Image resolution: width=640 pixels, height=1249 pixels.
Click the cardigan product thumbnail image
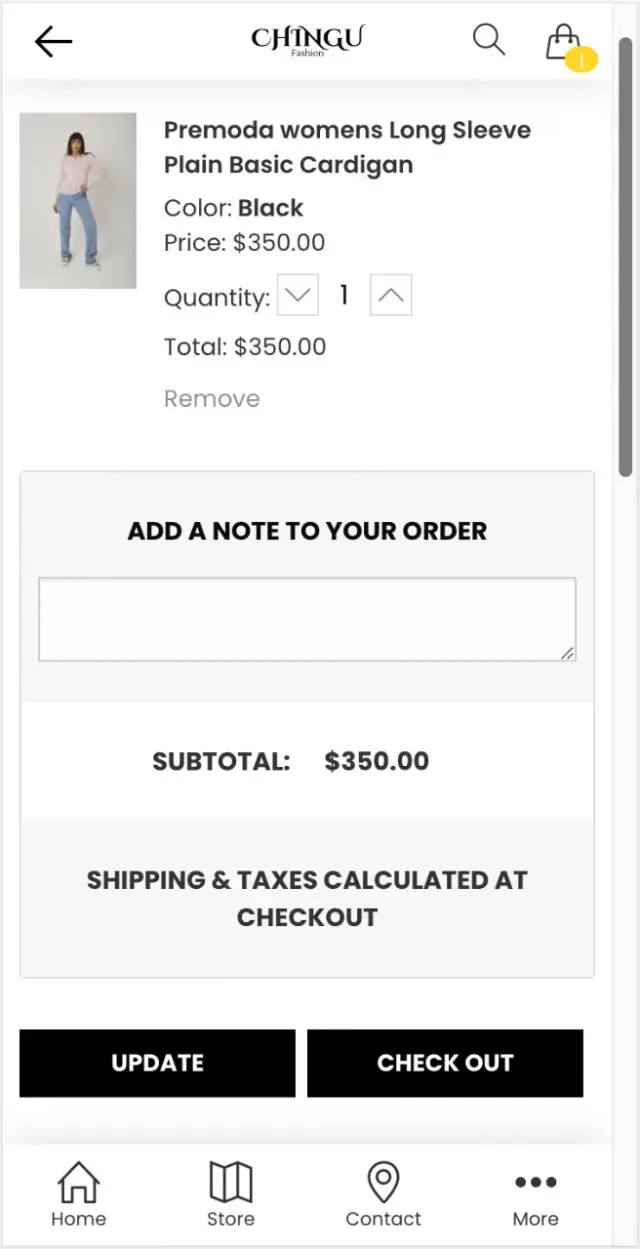tap(78, 200)
